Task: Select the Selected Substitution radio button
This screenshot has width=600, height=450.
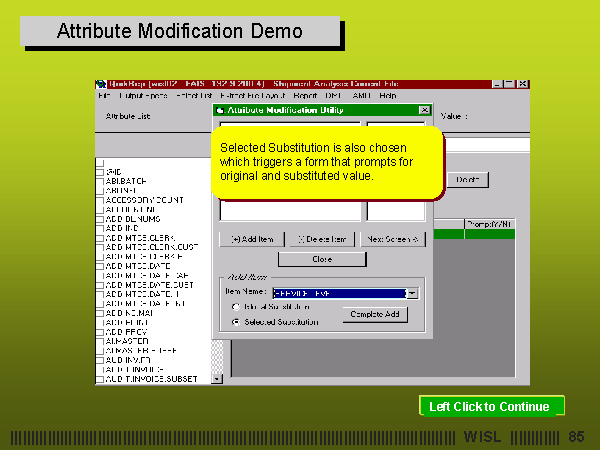Action: point(236,322)
